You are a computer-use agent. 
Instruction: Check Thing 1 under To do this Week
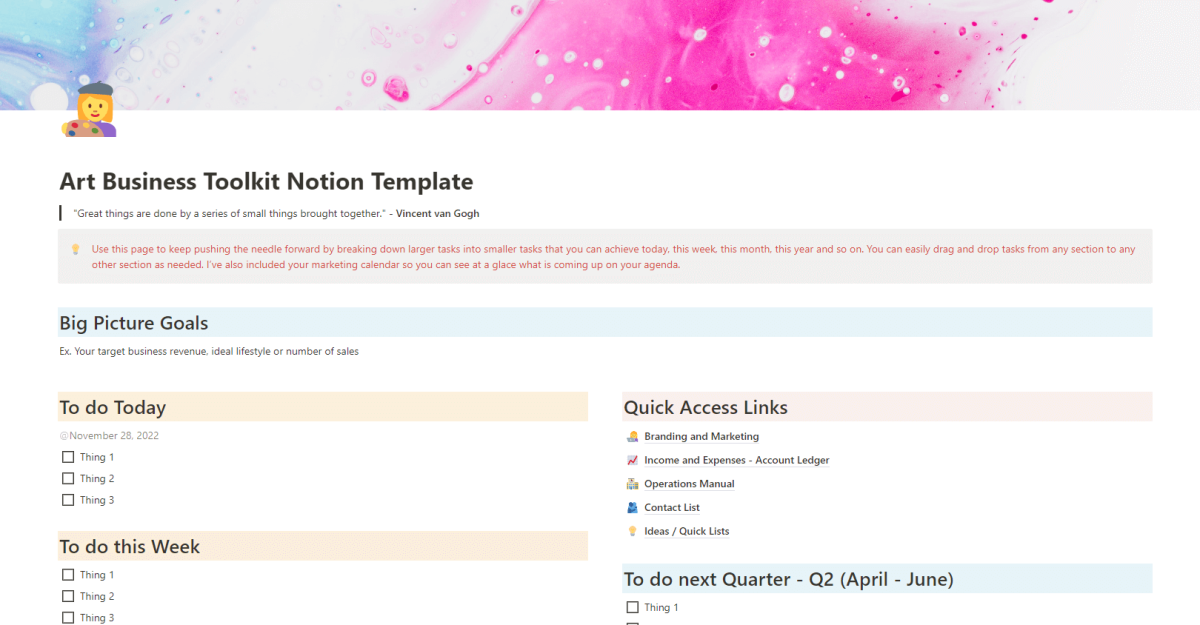(x=68, y=575)
